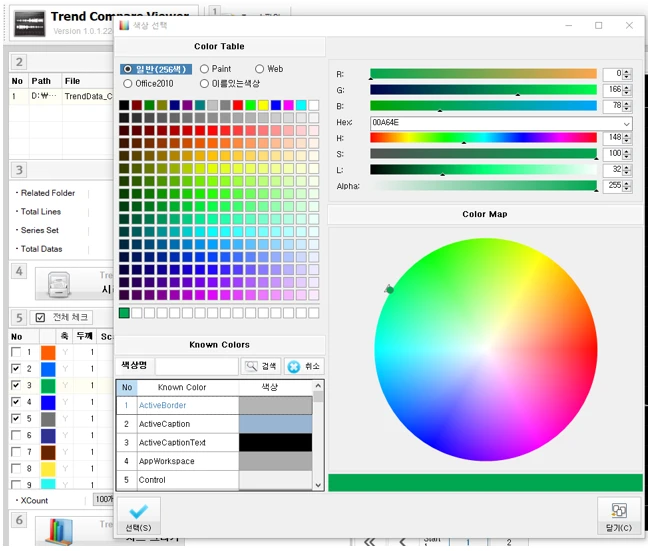Click the orange color swatch of series 1

click(x=48, y=352)
